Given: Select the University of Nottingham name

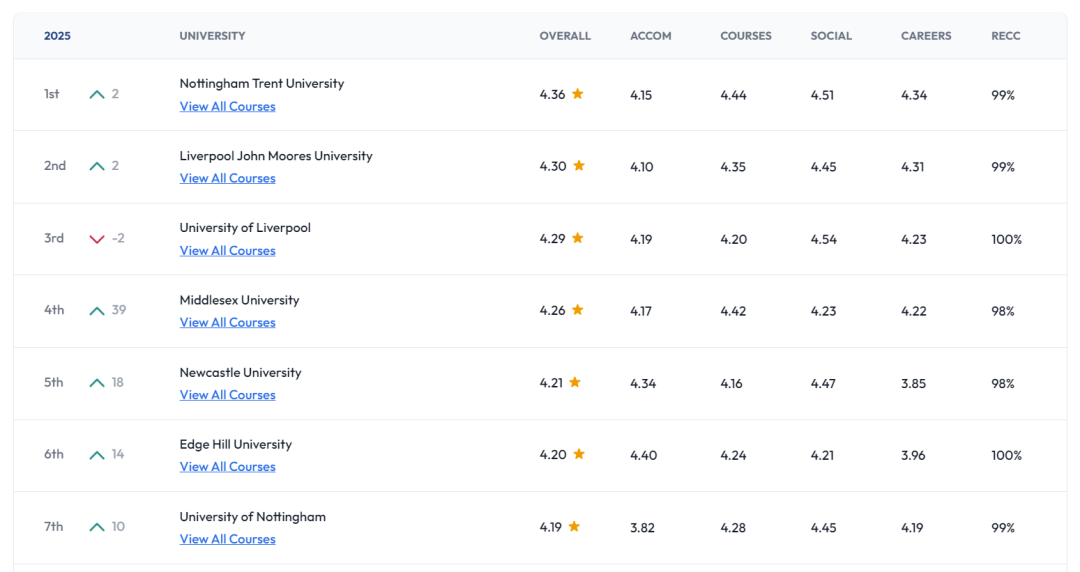Looking at the screenshot, I should [253, 516].
